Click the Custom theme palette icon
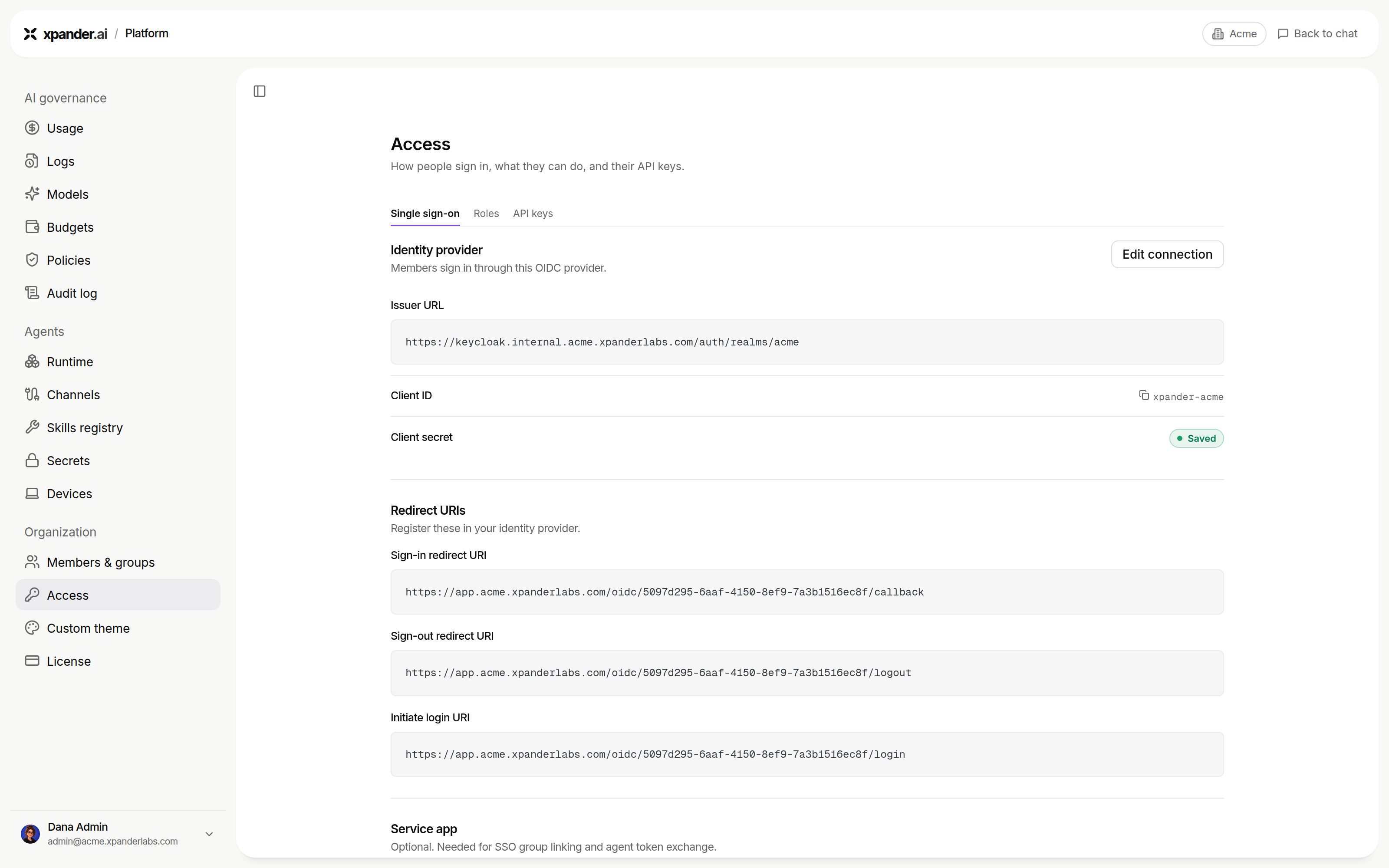1389x868 pixels. (32, 628)
